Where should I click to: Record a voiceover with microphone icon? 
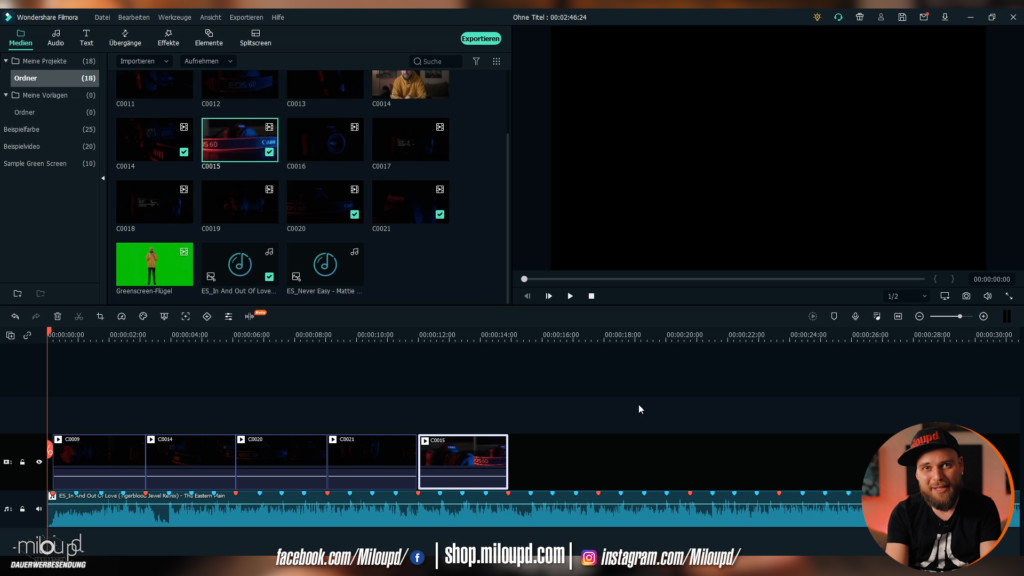856,316
